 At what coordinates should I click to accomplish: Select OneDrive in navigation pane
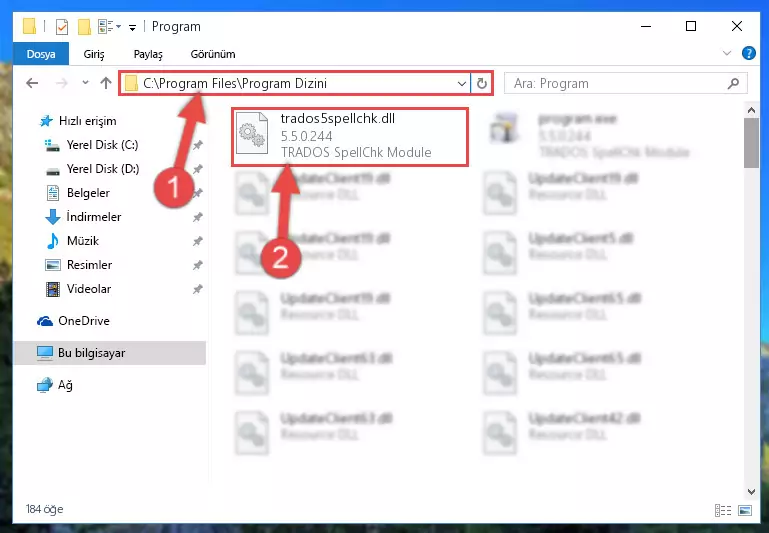[83, 321]
